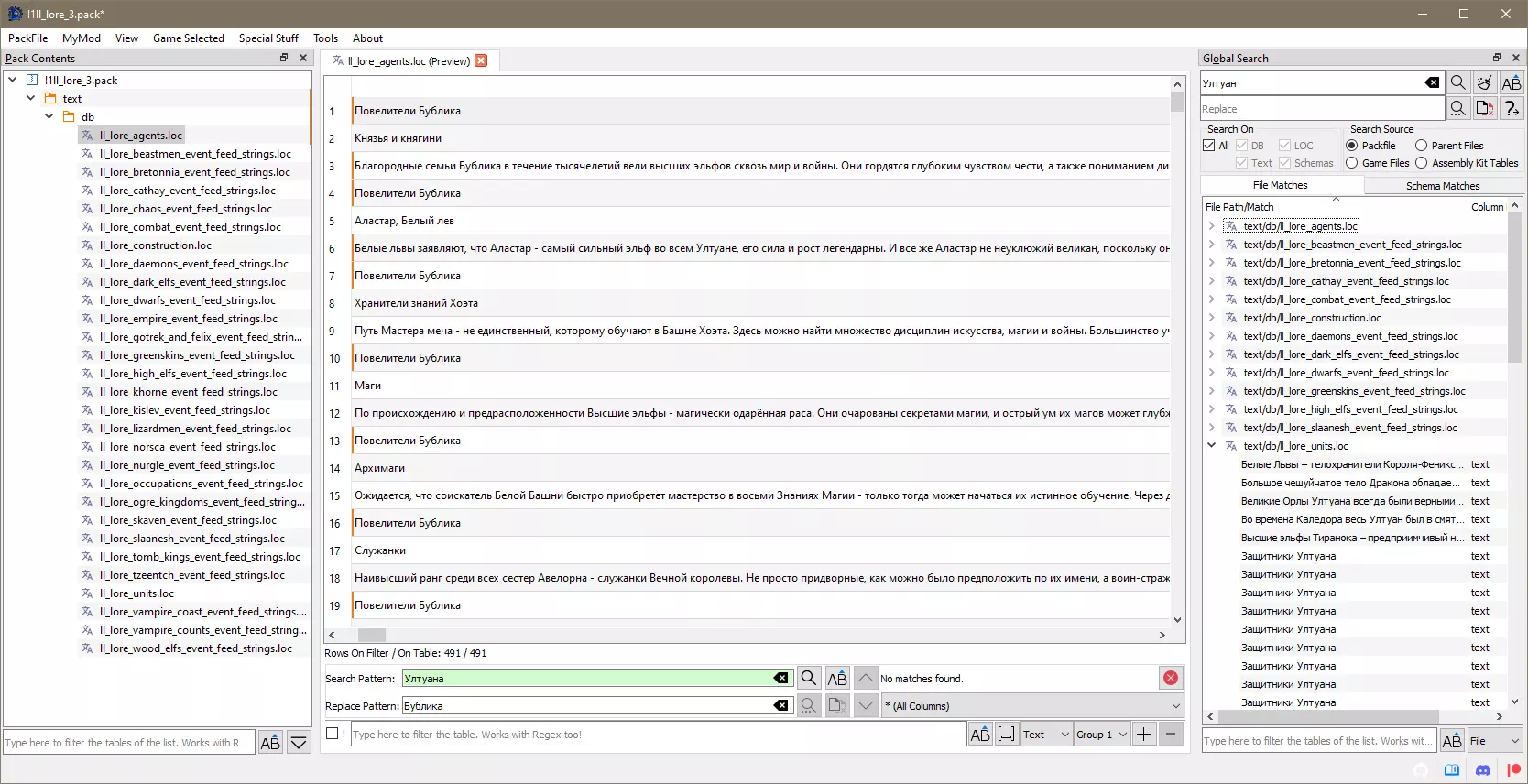Choose the Parent Files radio button
Viewport: 1528px width, 784px height.
pyautogui.click(x=1422, y=146)
